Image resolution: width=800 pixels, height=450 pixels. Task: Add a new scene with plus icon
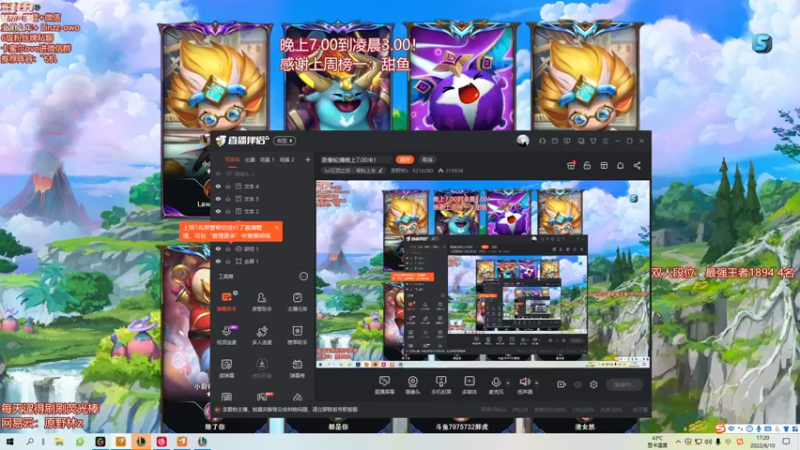click(307, 160)
